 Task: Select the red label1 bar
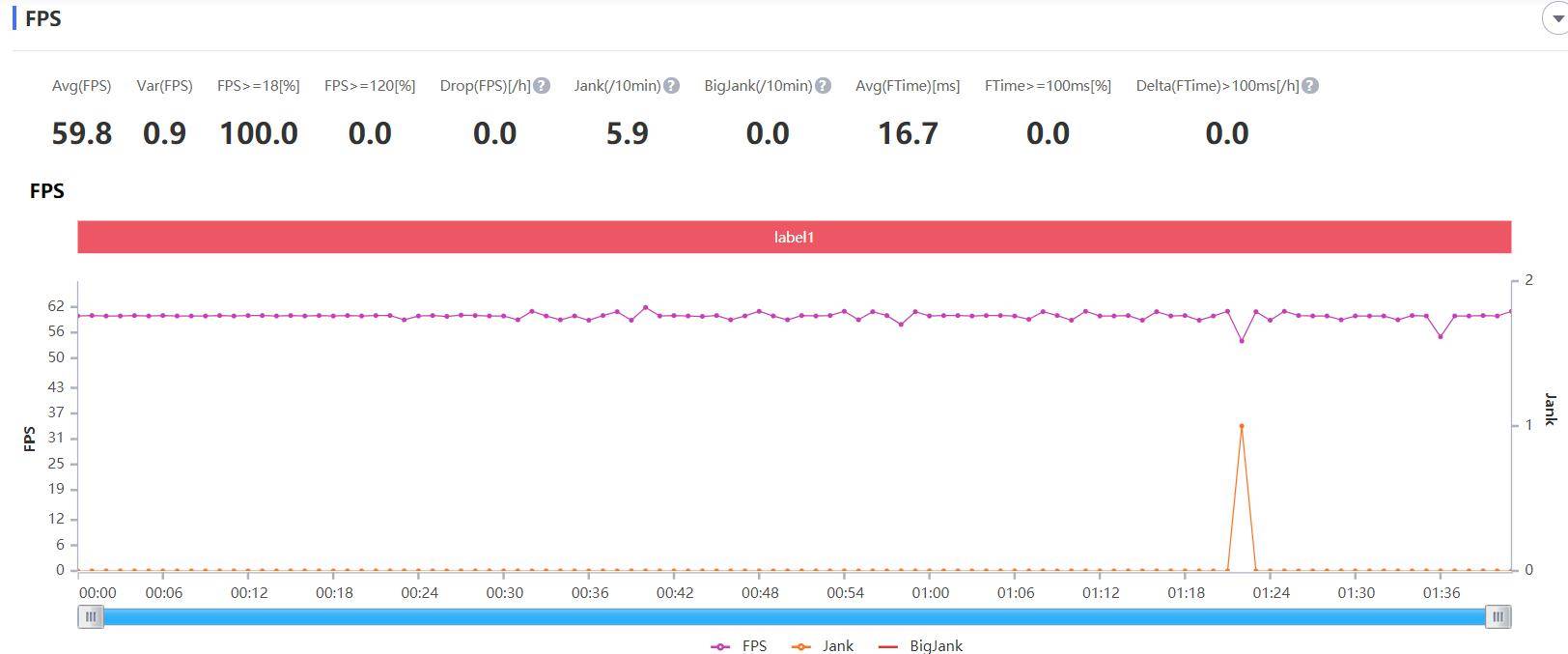coord(794,237)
